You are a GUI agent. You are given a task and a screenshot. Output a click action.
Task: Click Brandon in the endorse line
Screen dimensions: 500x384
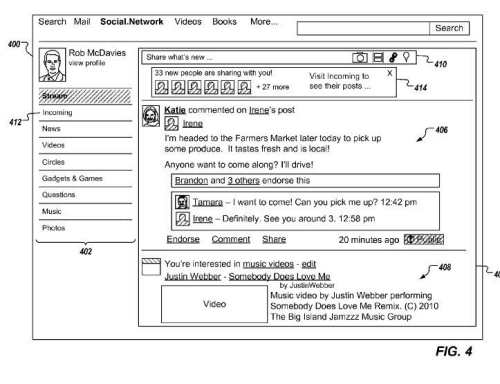pos(191,180)
